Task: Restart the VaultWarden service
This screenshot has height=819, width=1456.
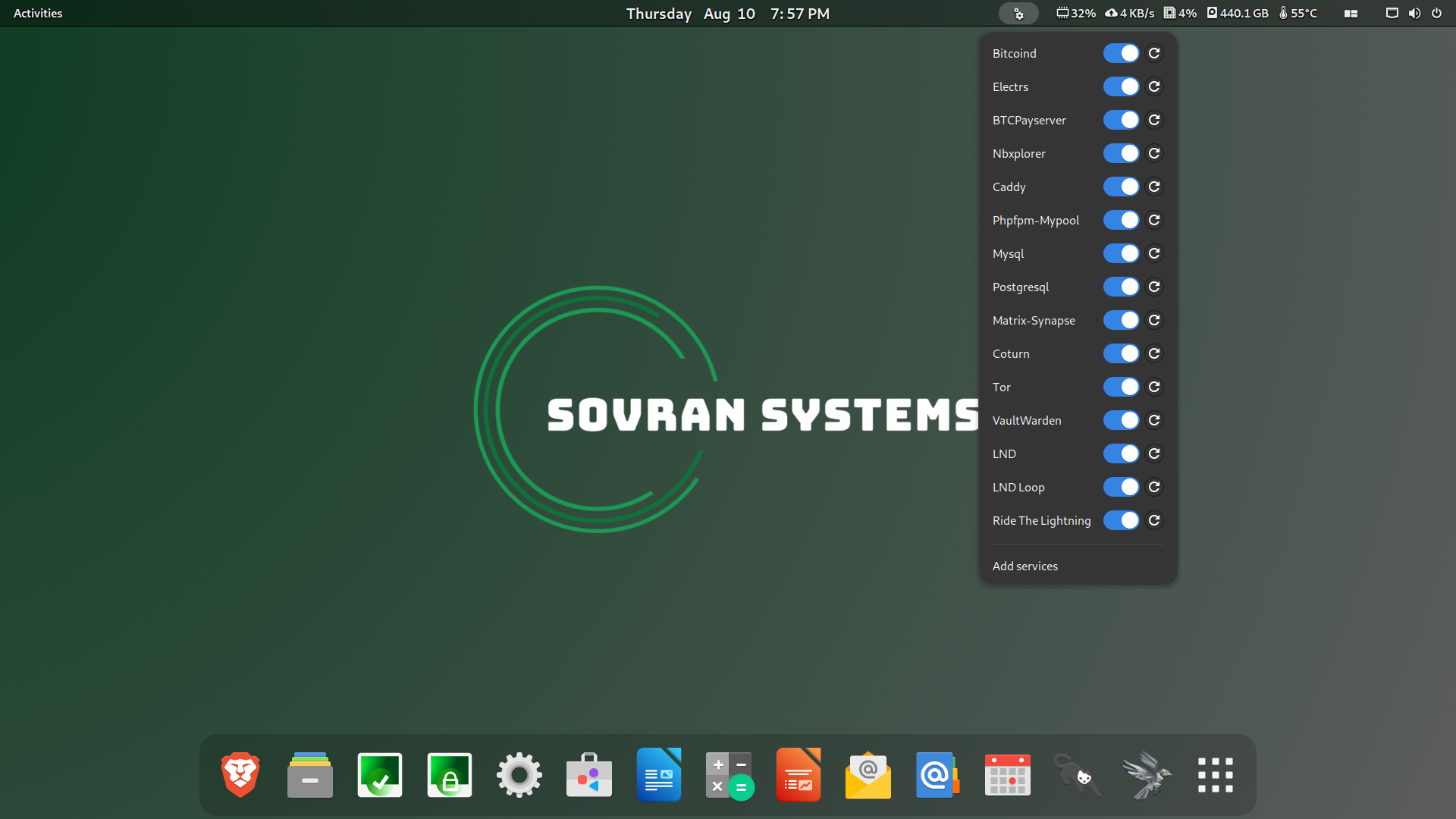Action: (x=1154, y=420)
